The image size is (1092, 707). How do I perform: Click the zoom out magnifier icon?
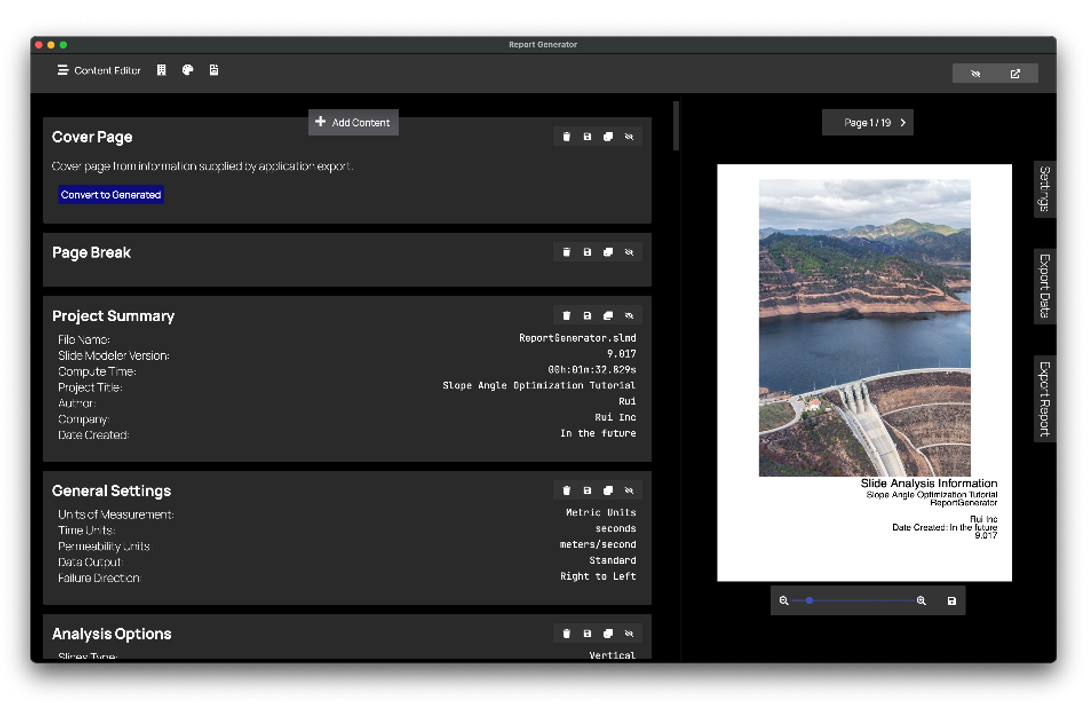tap(784, 601)
